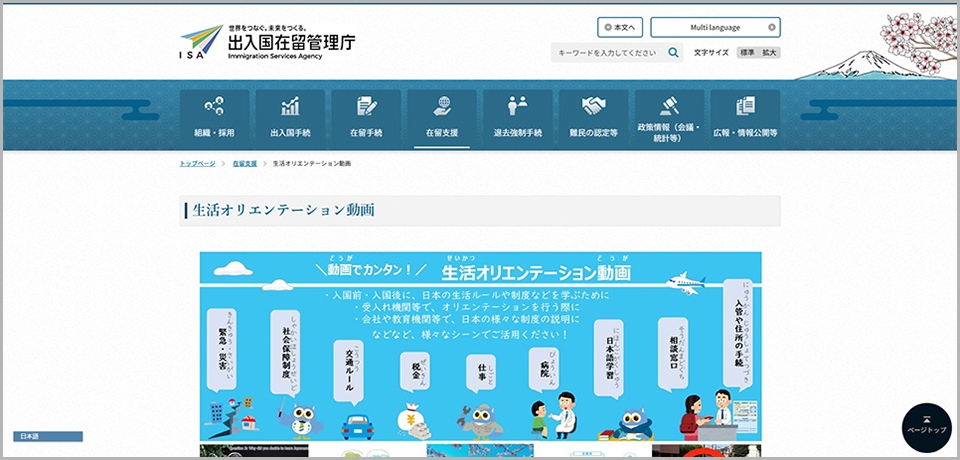Open the 在留支援 menu label
This screenshot has width=960, height=460.
click(x=442, y=132)
